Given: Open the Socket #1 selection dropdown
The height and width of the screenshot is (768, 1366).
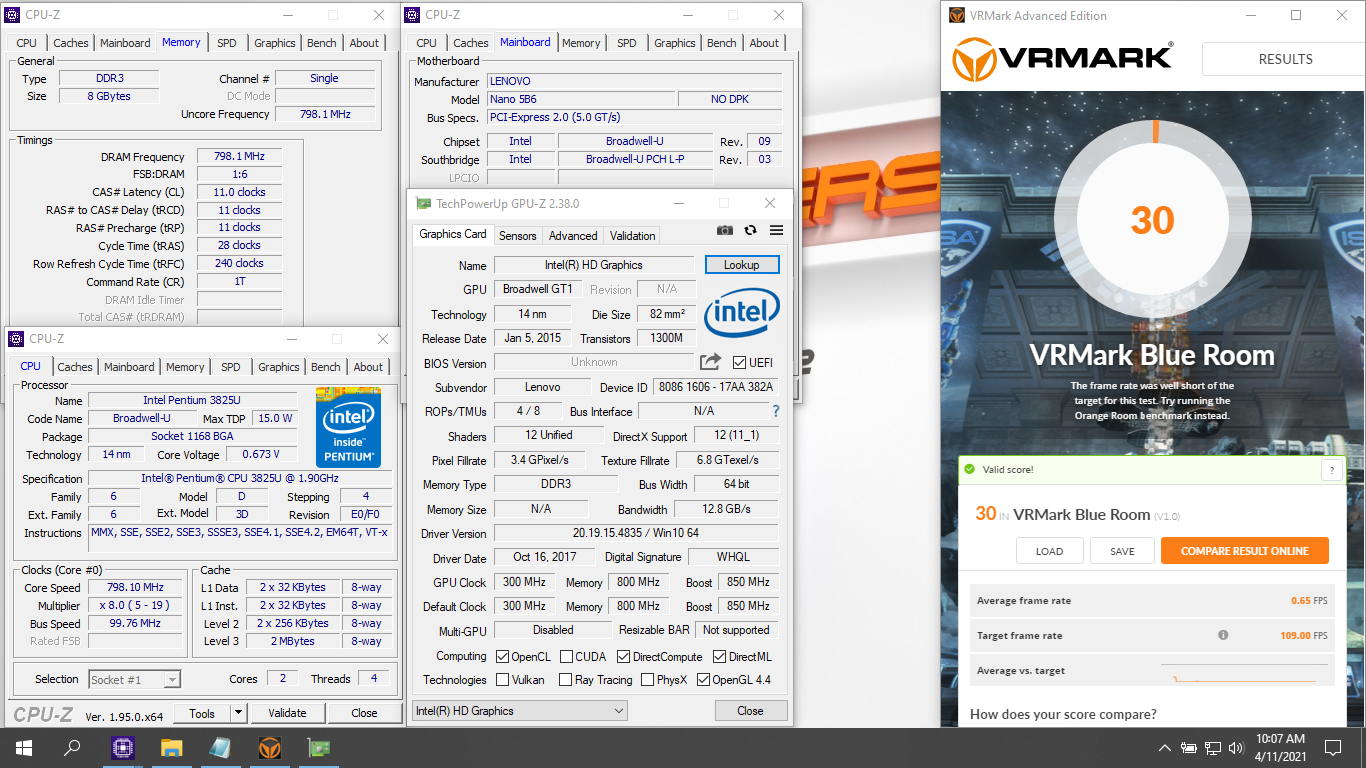Looking at the screenshot, I should 134,679.
